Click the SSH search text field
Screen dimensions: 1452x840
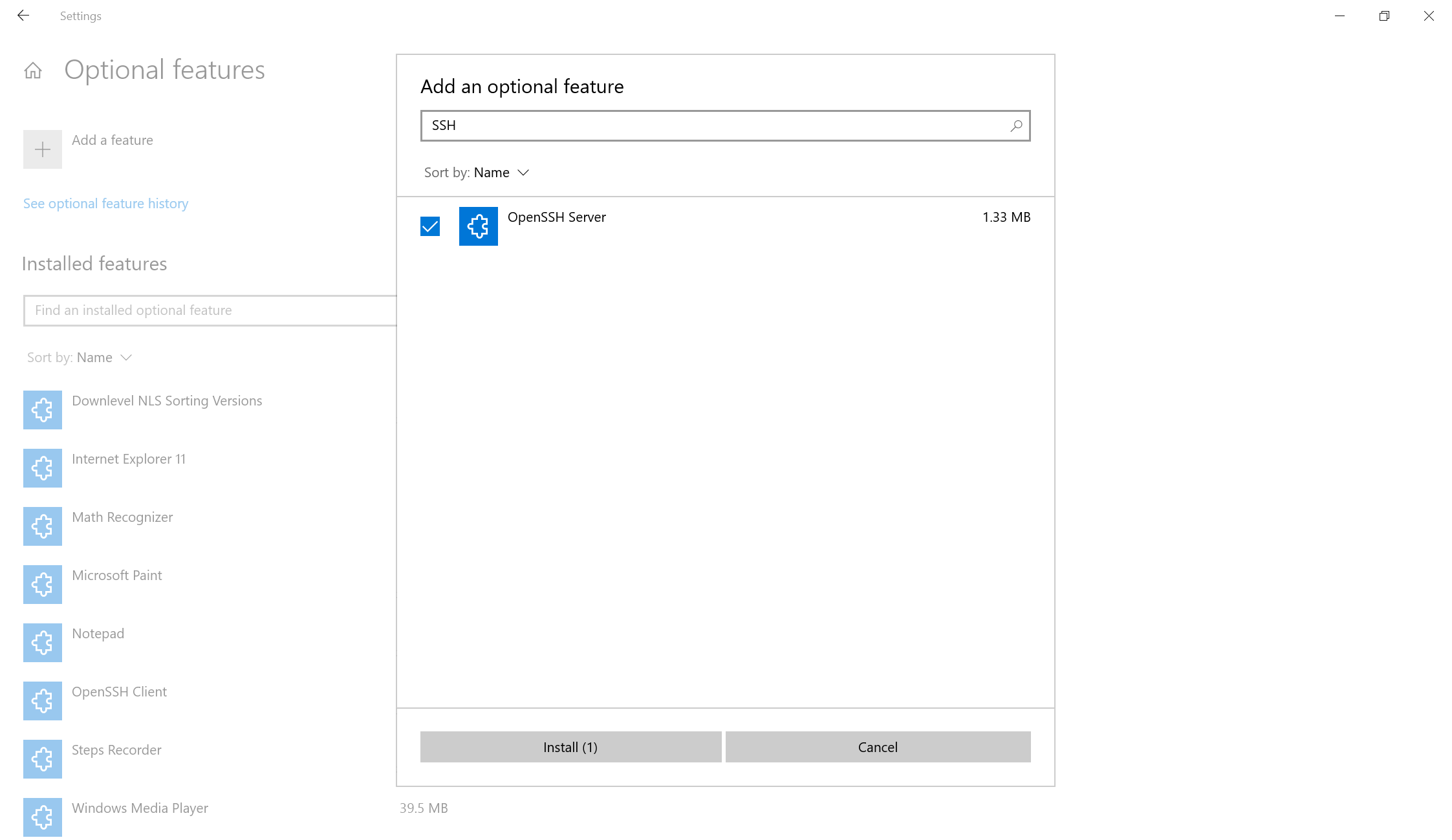tap(711, 125)
